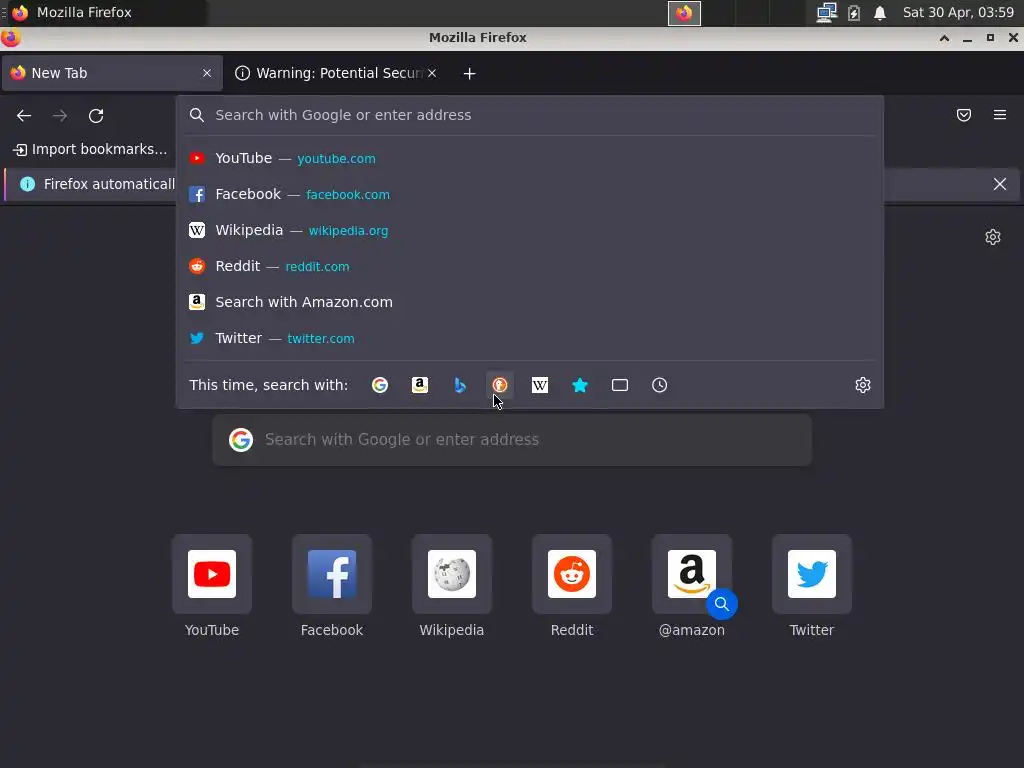Reload the current page
Screen dimensions: 1024x768
(96, 116)
